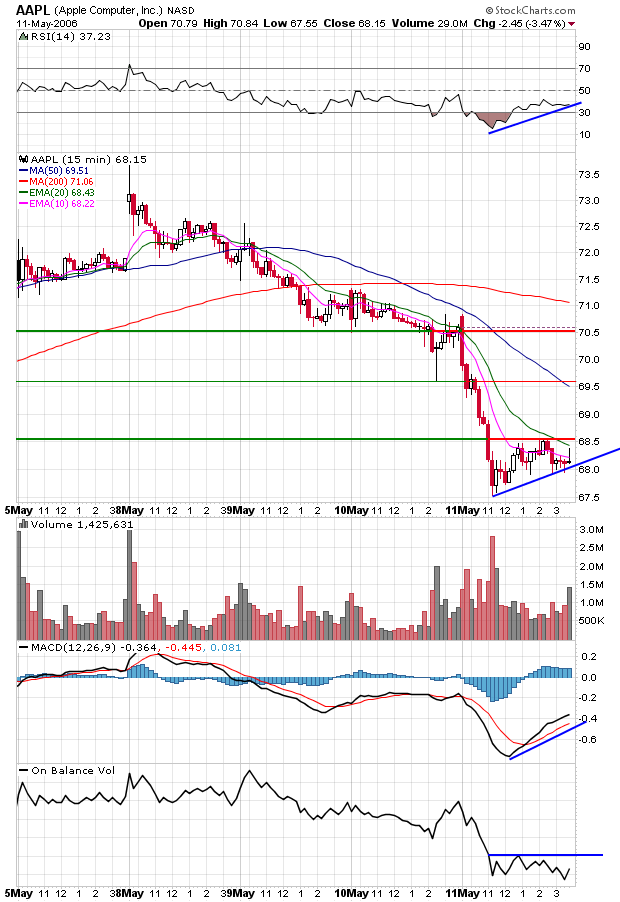Click the blue line marker of MA(50)
Screen dimensions: 620x902
(x=23, y=171)
